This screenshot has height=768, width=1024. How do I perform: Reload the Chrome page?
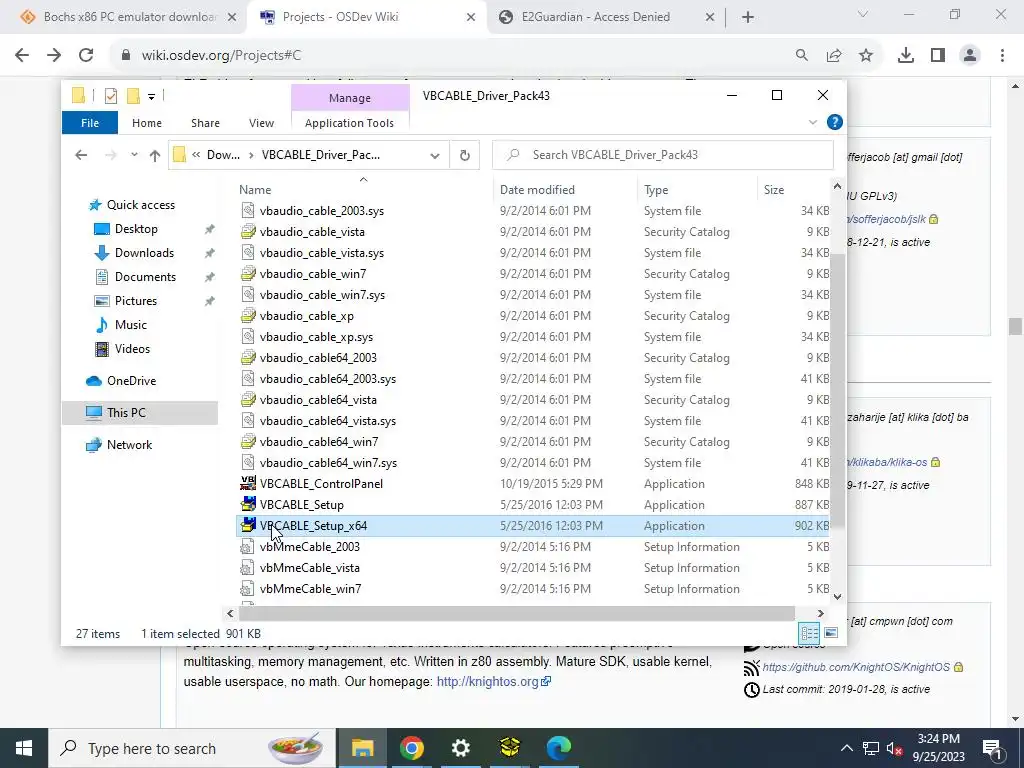(86, 56)
